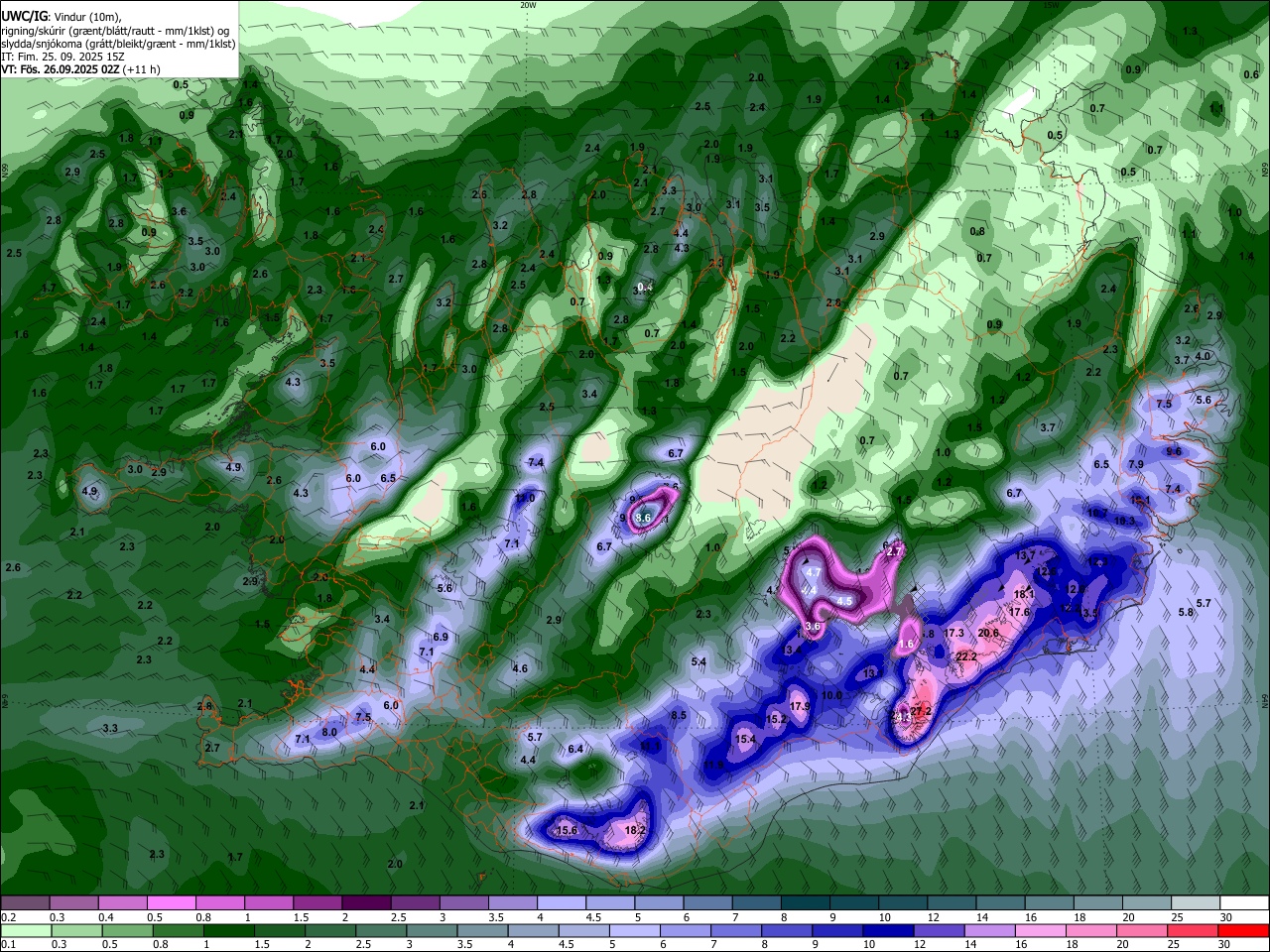The image size is (1270, 952).
Task: Click the 15.4 precipitation value on map
Action: pos(745,739)
